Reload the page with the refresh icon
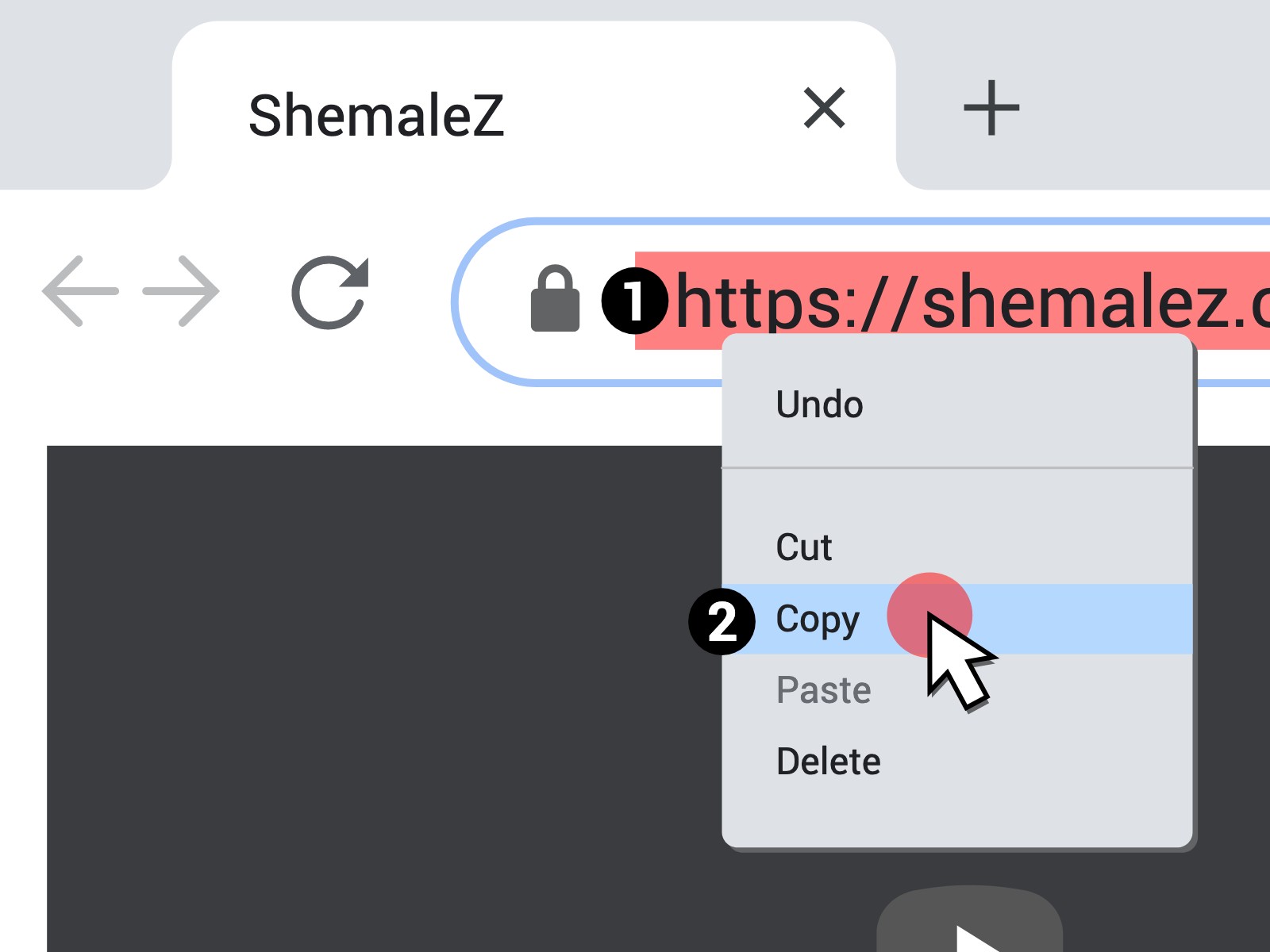 pos(330,292)
